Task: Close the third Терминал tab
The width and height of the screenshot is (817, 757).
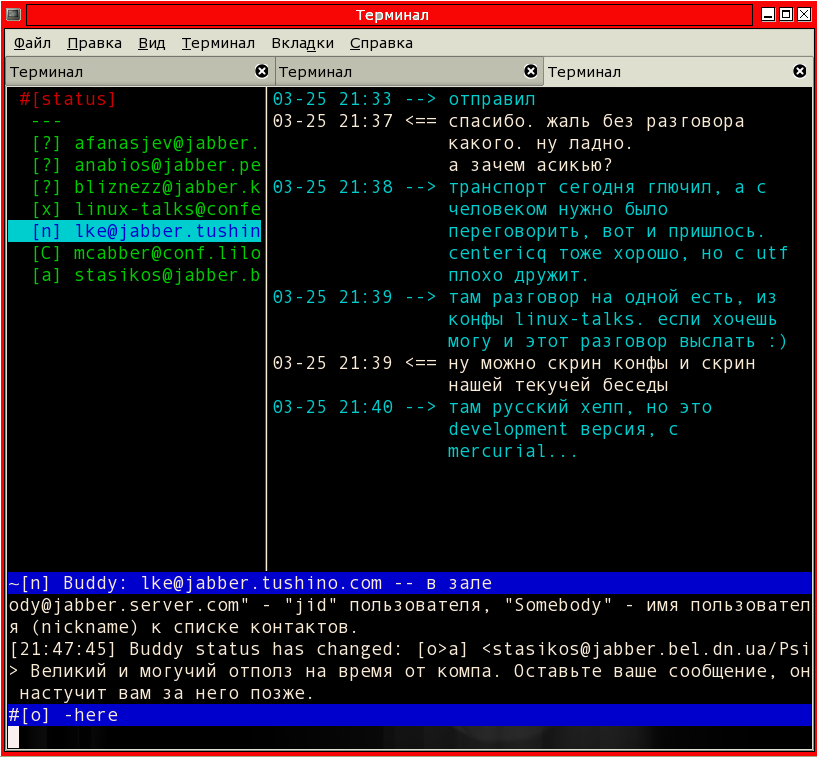Action: (799, 71)
